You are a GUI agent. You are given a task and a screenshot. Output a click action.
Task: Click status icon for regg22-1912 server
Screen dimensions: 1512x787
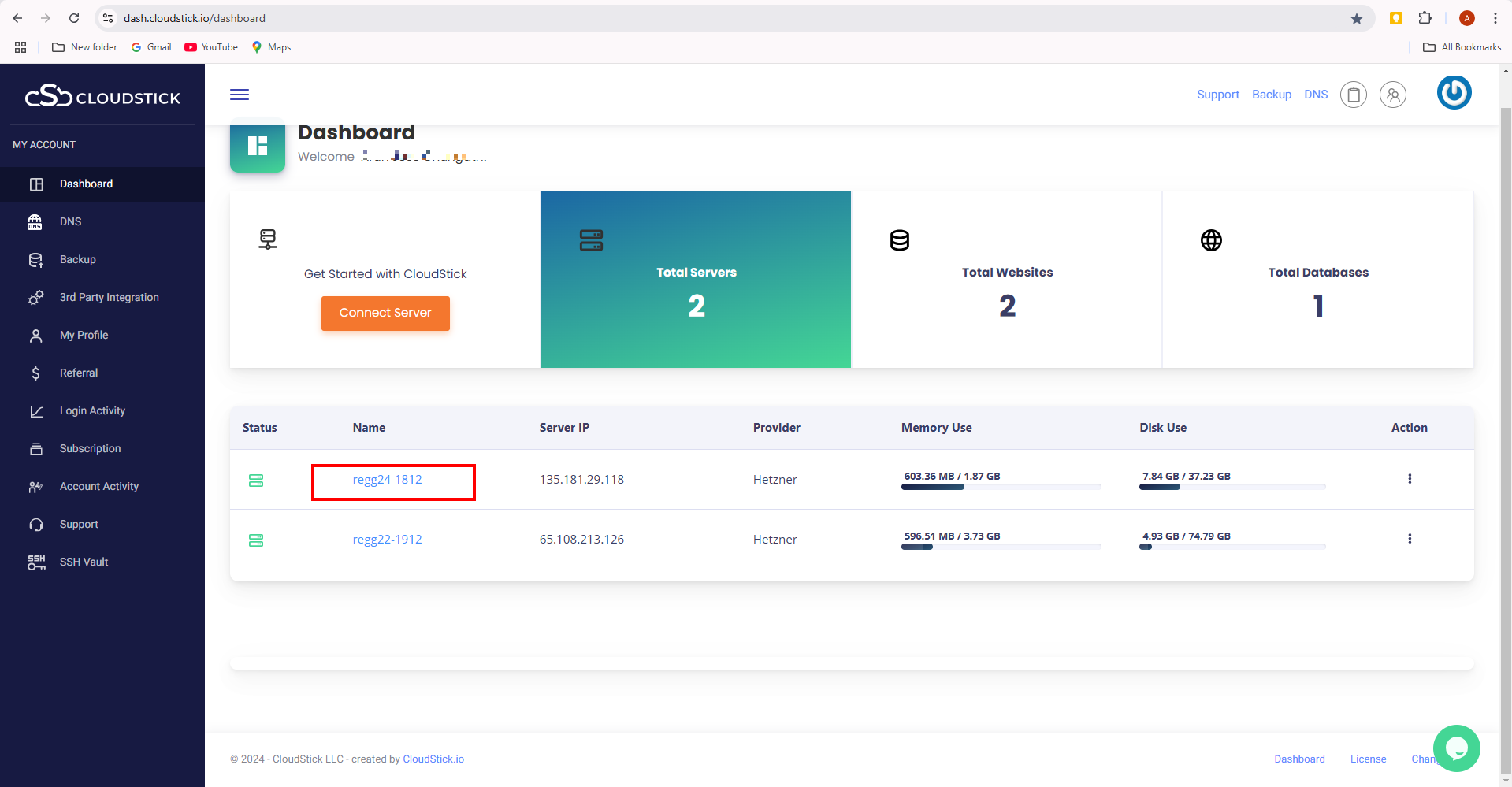click(256, 540)
